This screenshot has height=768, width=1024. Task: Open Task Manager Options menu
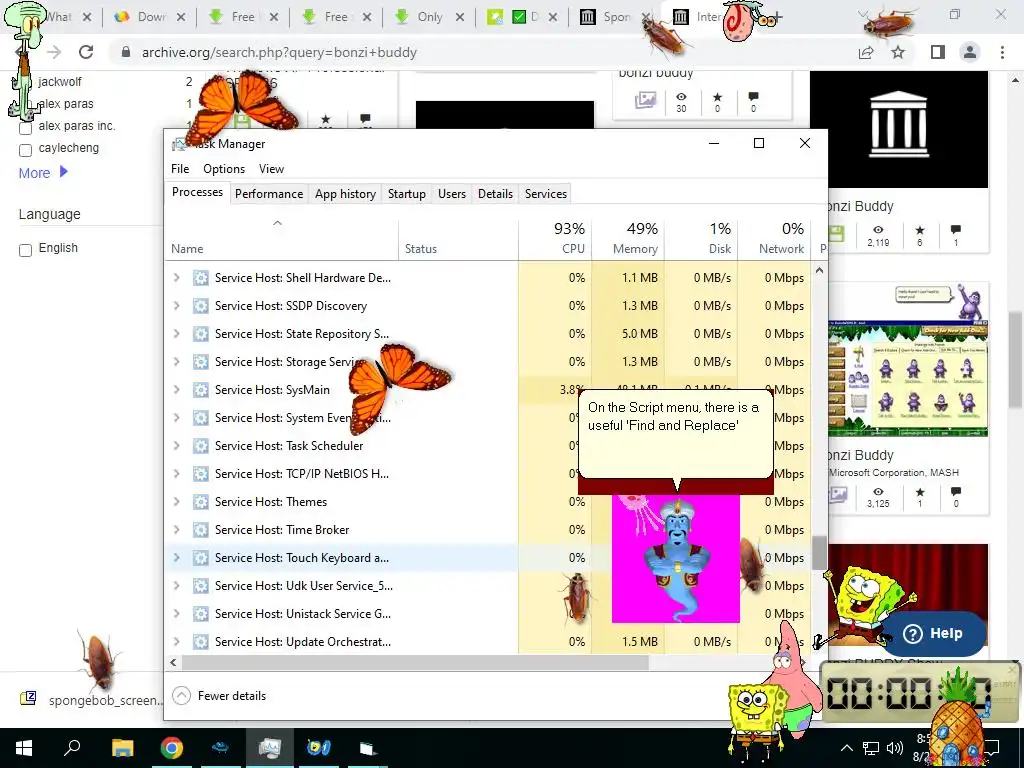coord(224,168)
